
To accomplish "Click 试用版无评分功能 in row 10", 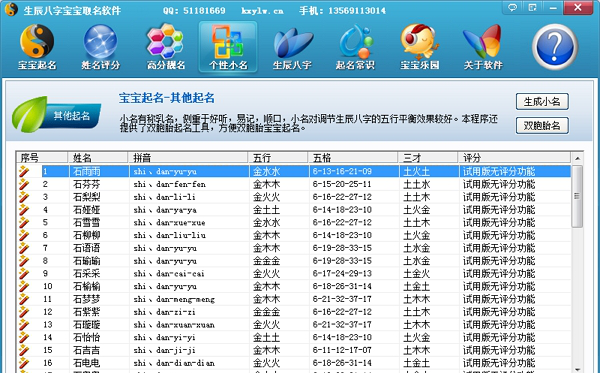I will click(499, 286).
